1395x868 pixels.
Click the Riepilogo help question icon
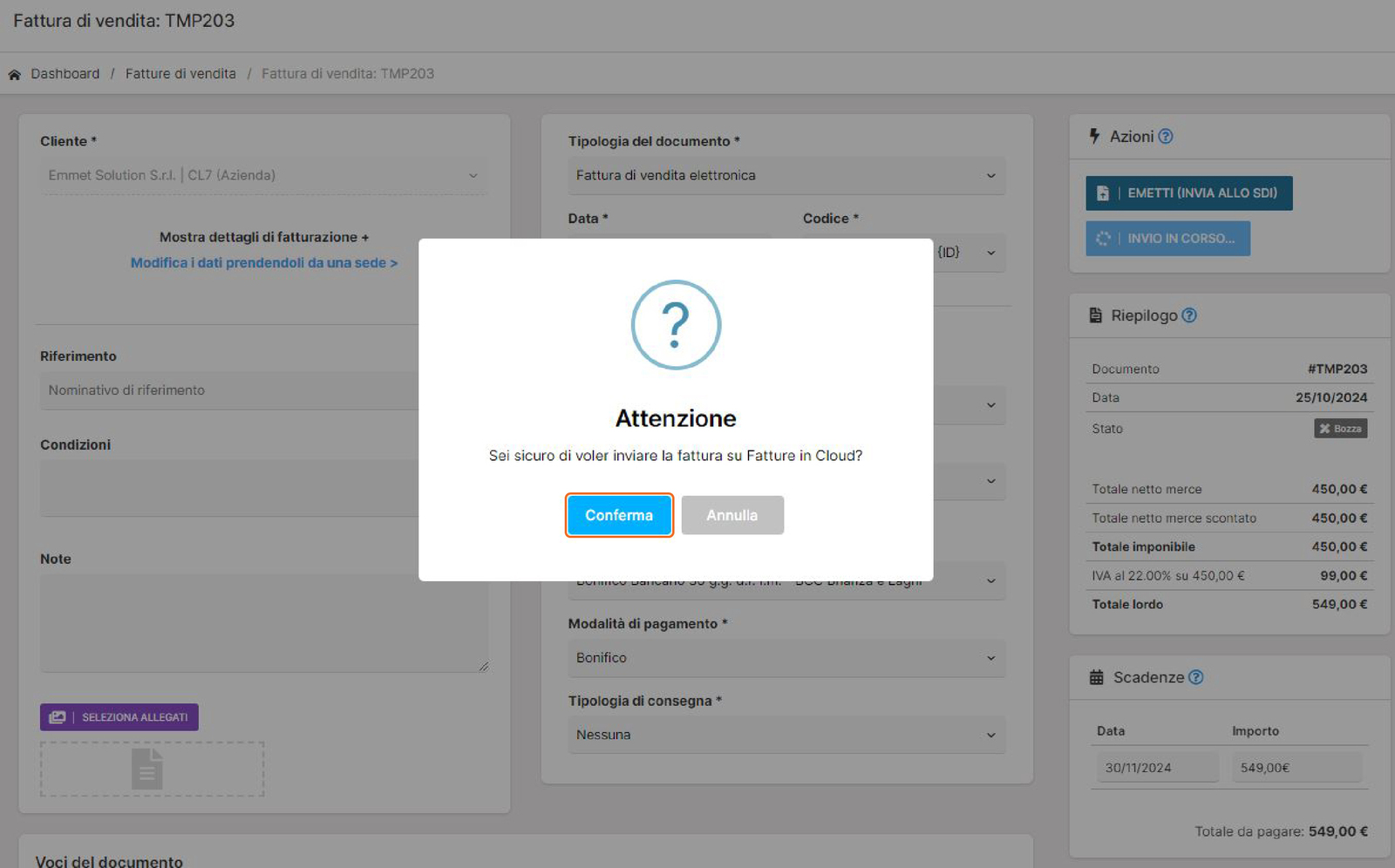pyautogui.click(x=1189, y=315)
